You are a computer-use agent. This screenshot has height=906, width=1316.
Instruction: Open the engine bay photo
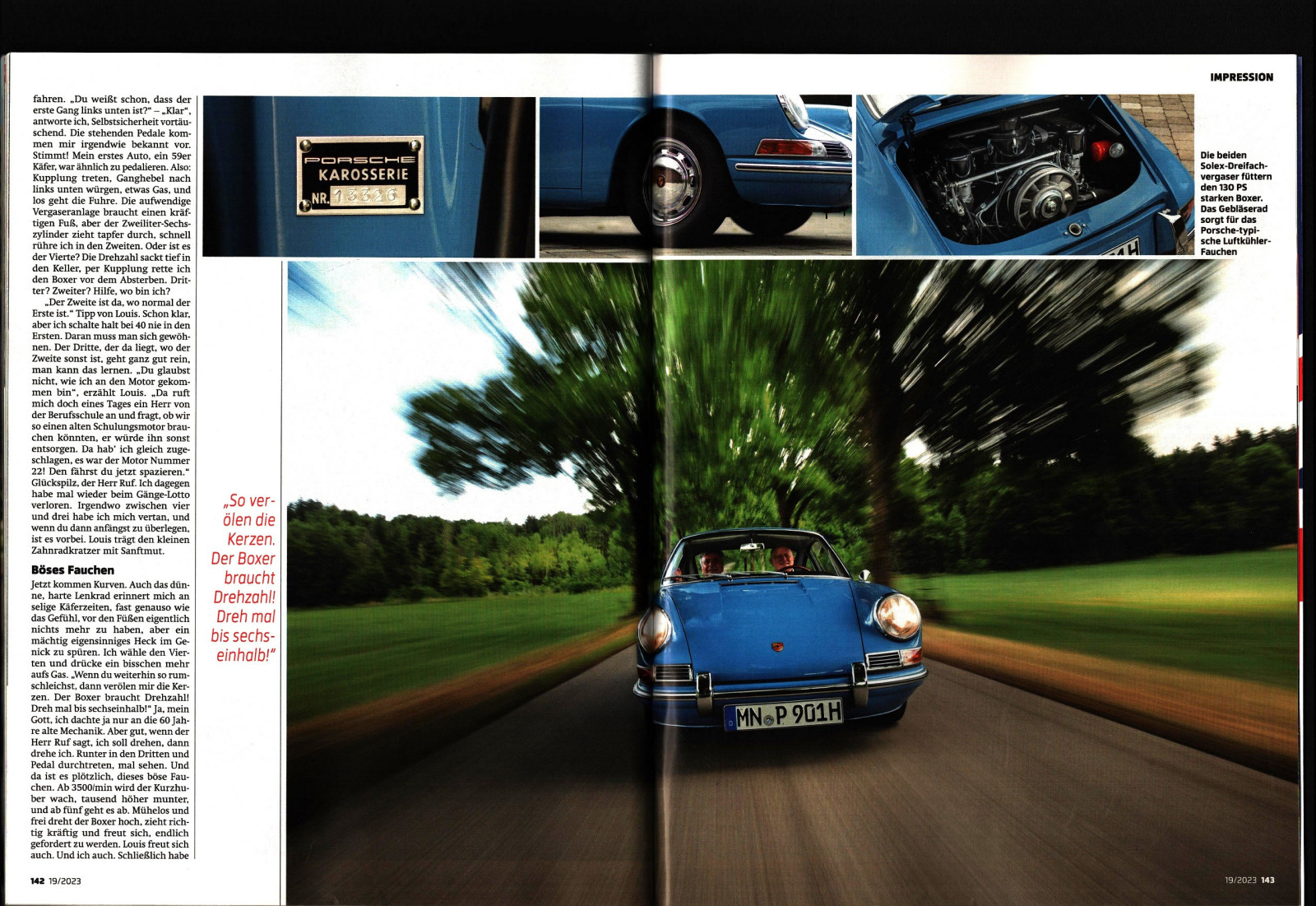[1024, 175]
